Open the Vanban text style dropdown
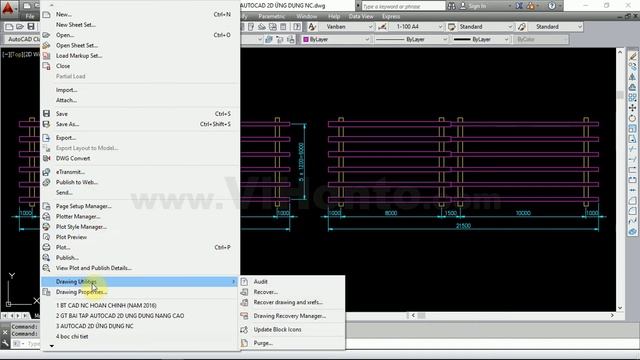 click(x=371, y=27)
